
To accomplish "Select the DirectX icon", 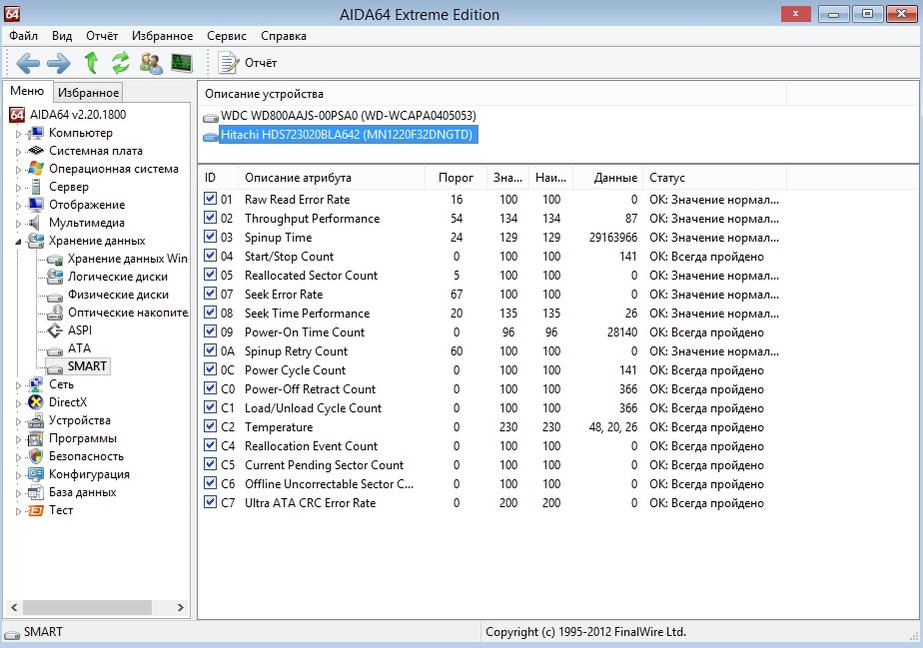I will tap(36, 402).
